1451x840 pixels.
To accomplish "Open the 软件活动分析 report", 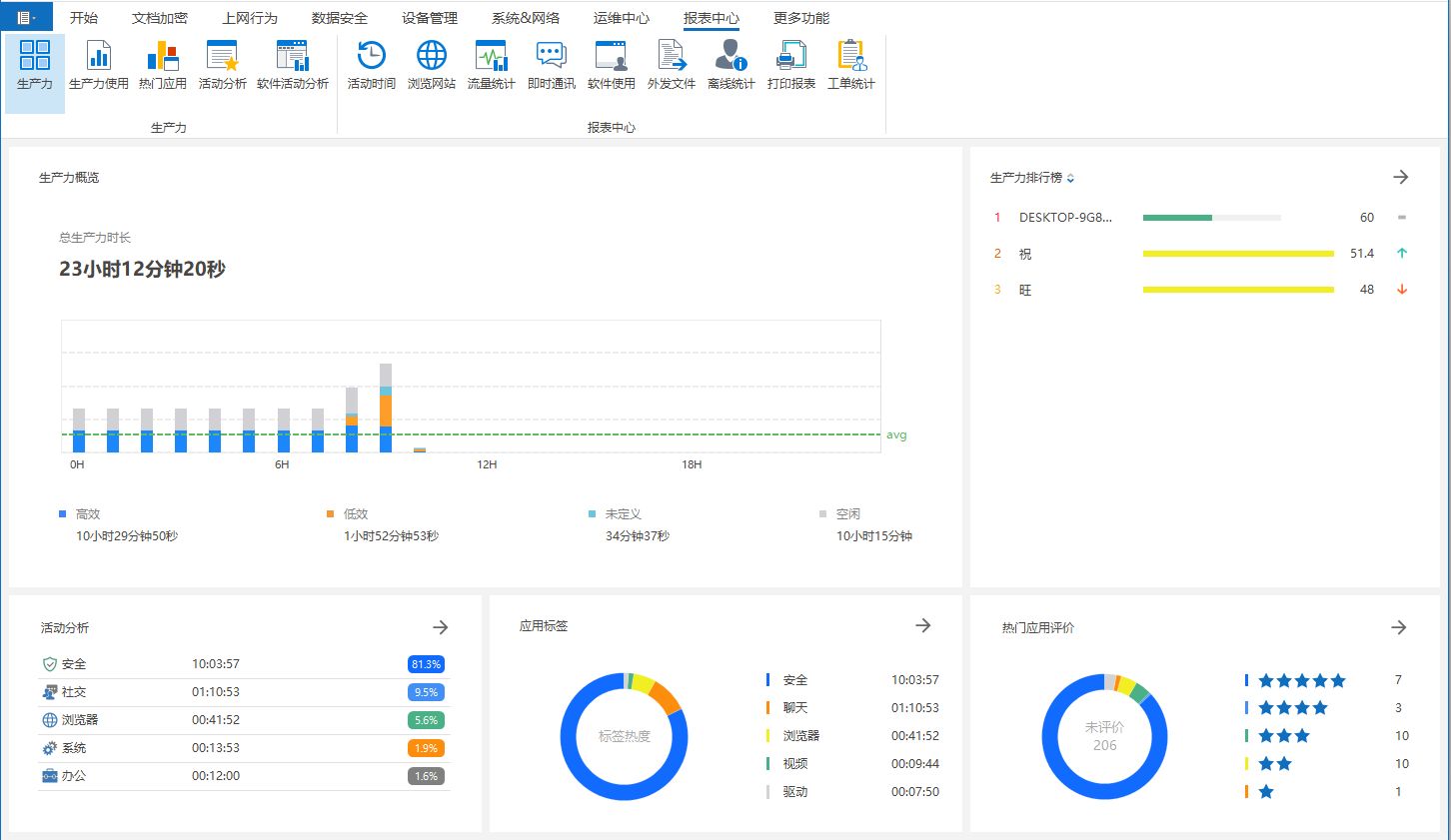I will [x=293, y=66].
